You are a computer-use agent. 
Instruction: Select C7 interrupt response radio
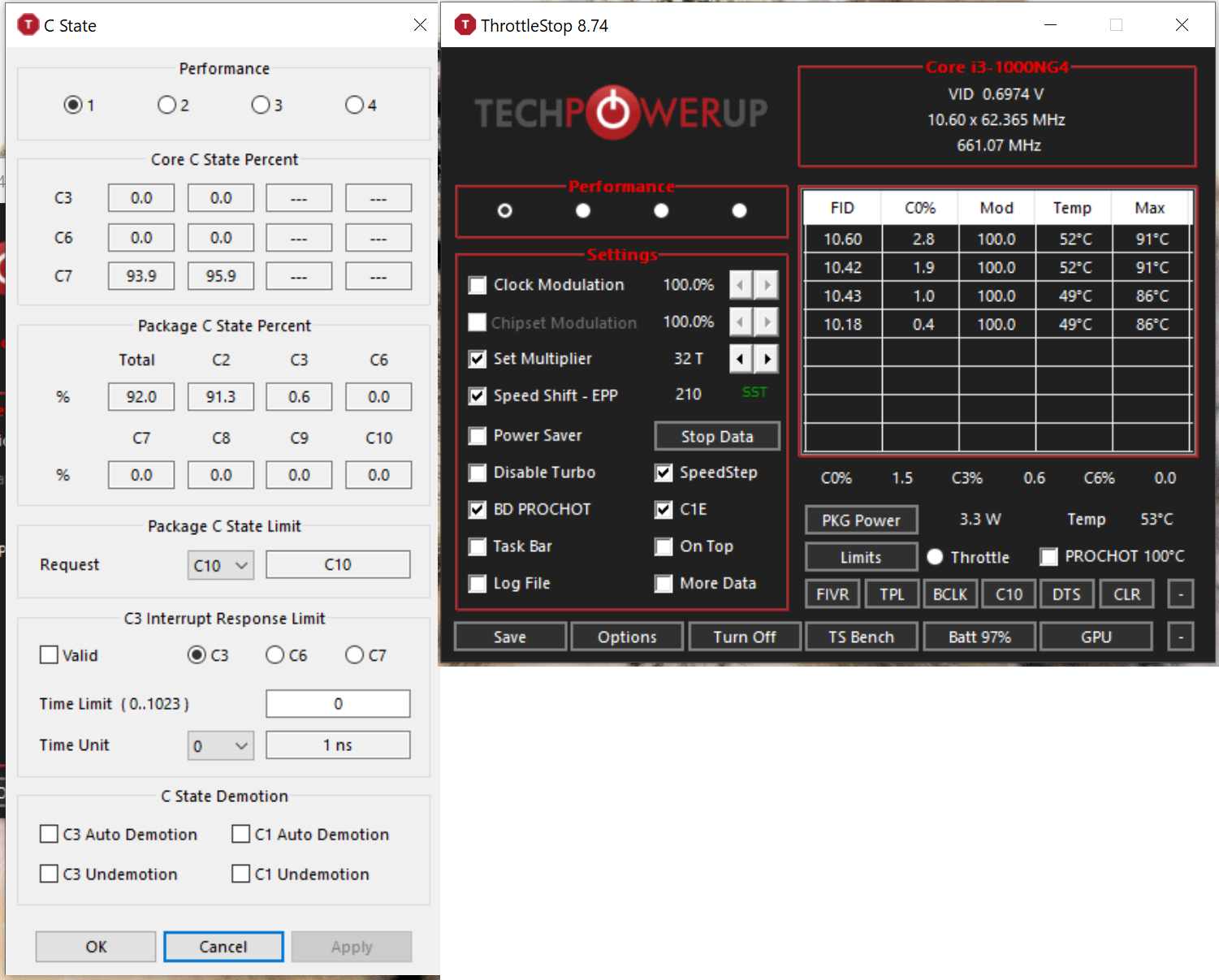click(x=354, y=654)
